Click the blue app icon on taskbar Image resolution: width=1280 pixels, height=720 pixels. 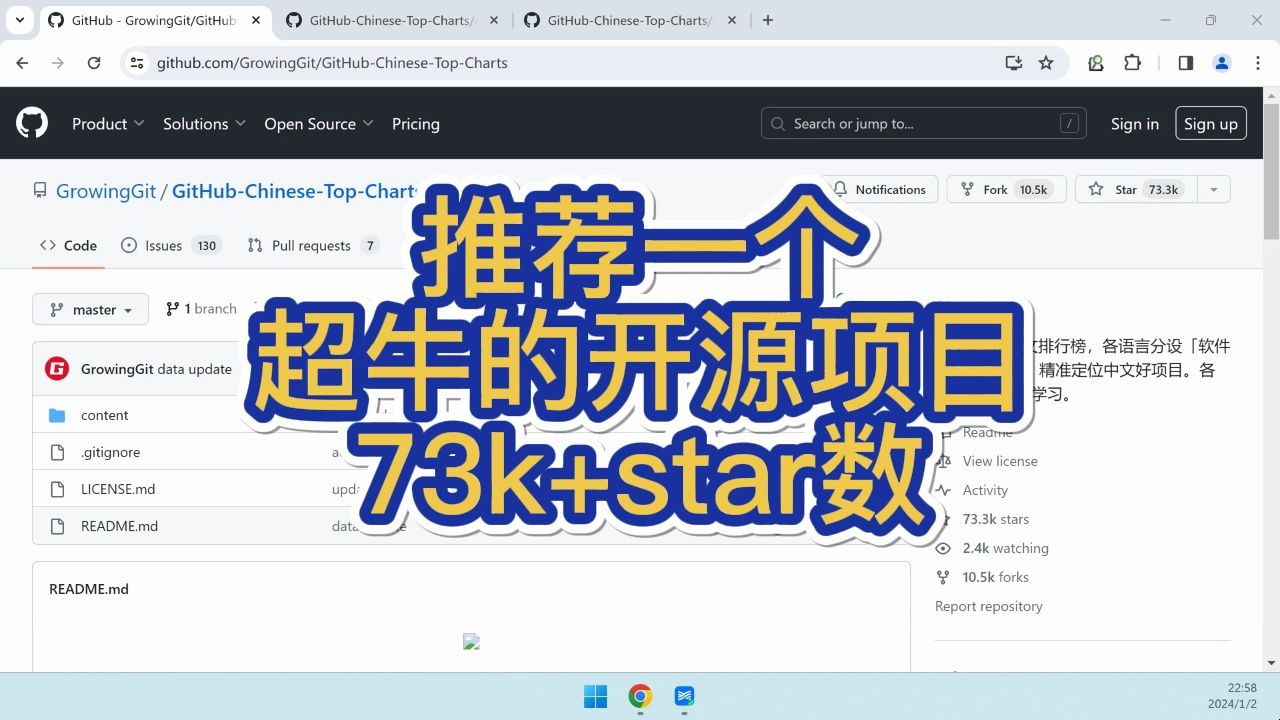click(685, 696)
